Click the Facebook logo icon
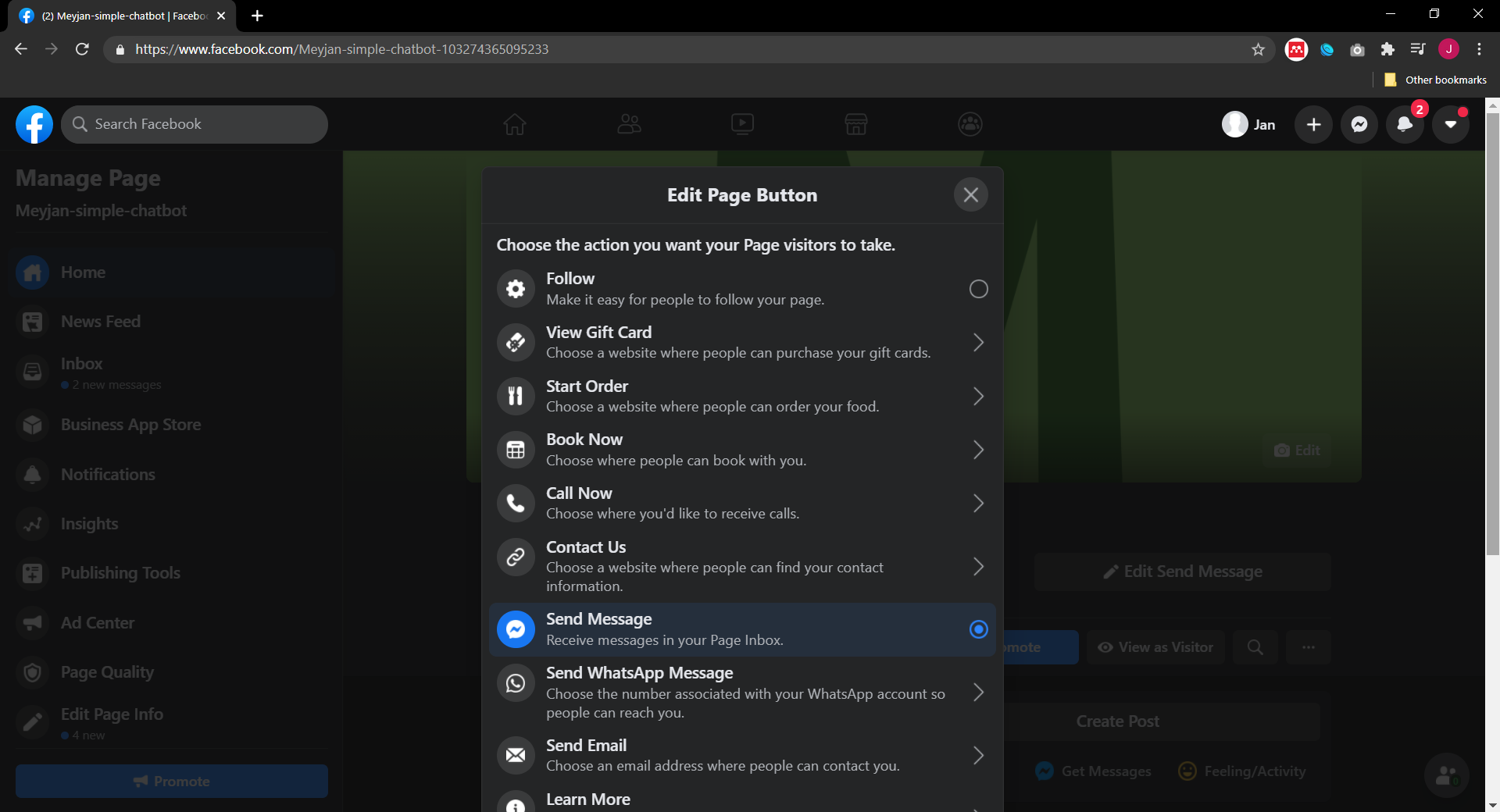The height and width of the screenshot is (812, 1500). click(34, 124)
